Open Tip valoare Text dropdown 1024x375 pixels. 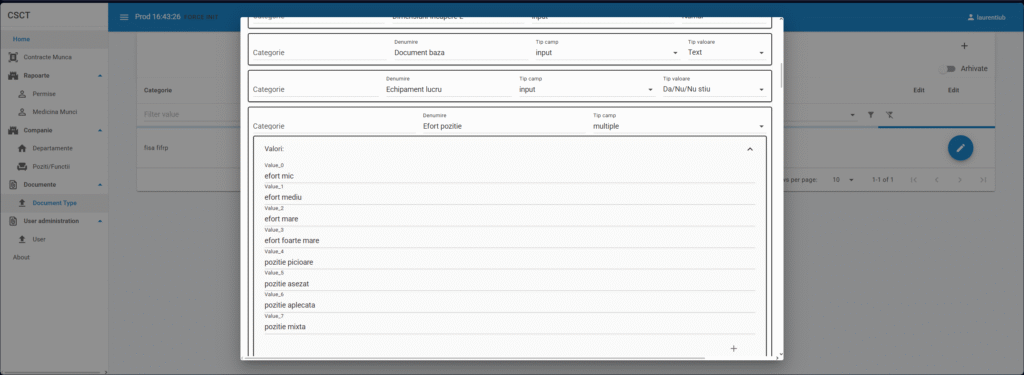pyautogui.click(x=726, y=52)
